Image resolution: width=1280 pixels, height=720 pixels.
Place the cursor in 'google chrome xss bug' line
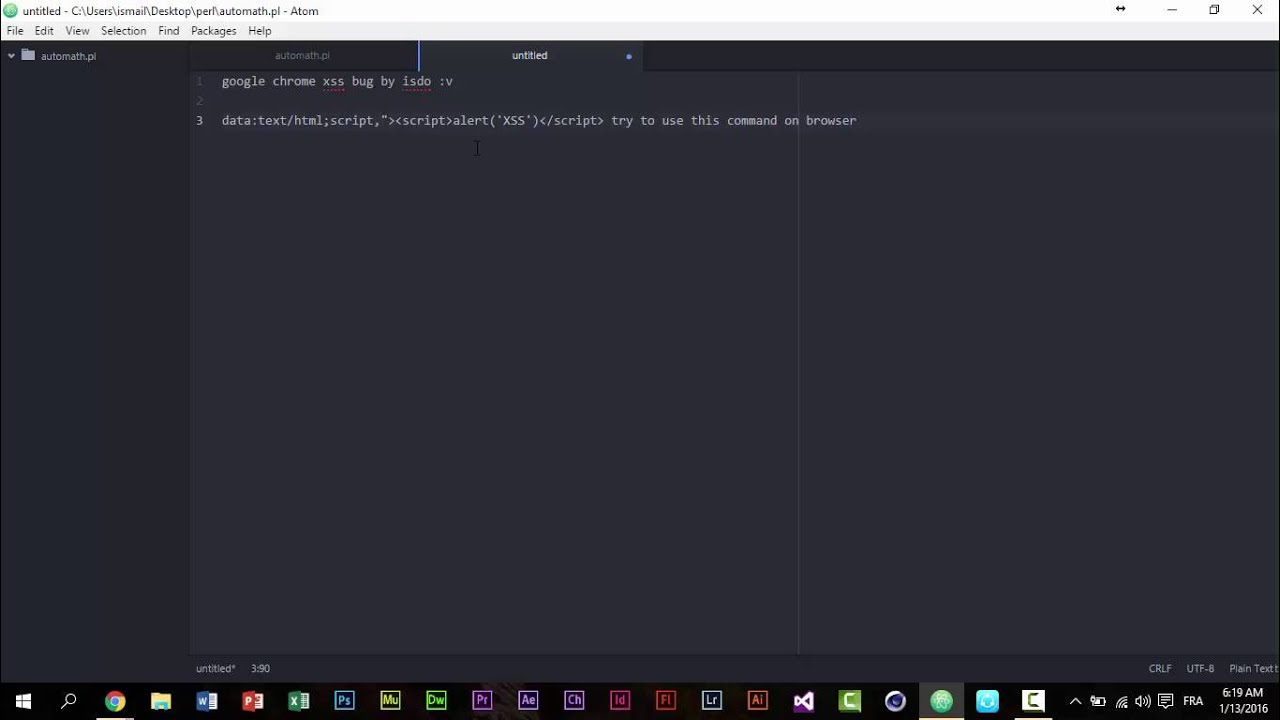coord(337,81)
